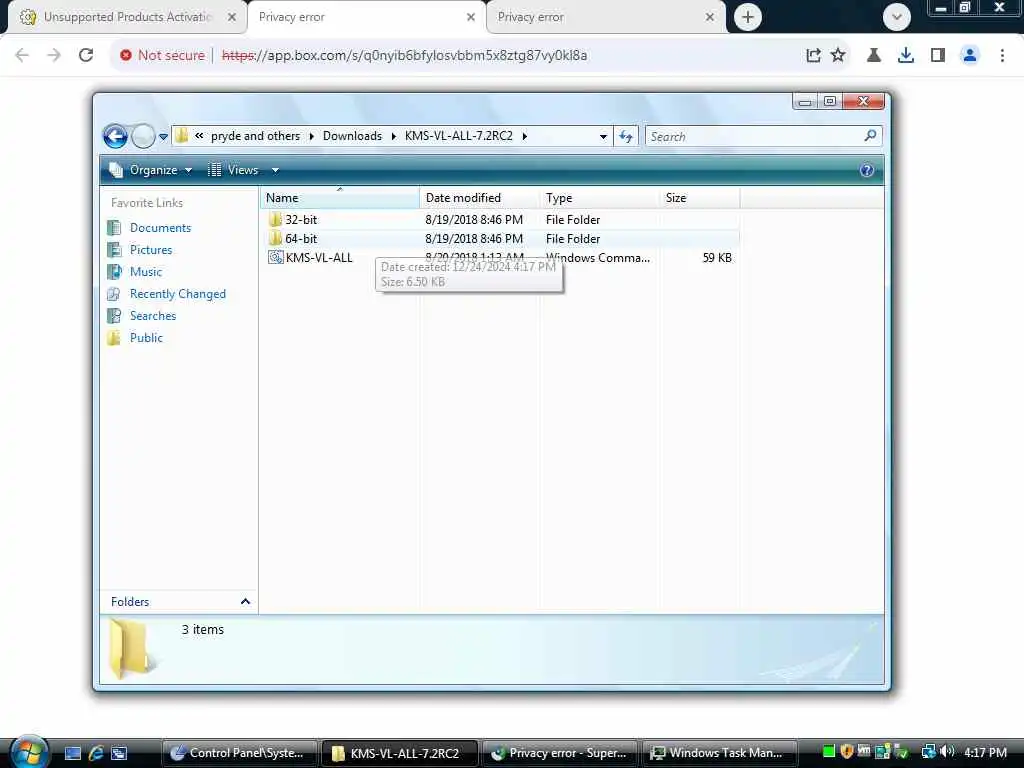The height and width of the screenshot is (768, 1024).
Task: Close the Unsupported Products Activation tab
Action: (232, 18)
